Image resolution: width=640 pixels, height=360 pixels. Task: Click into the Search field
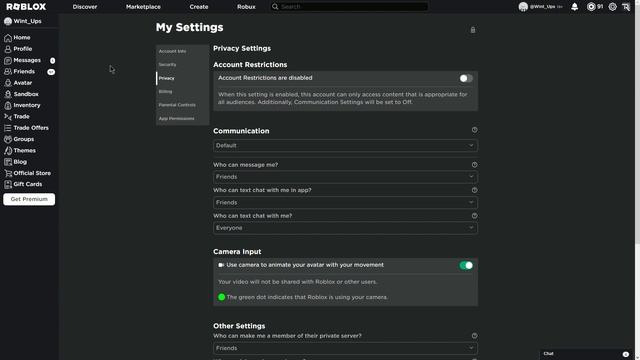click(x=349, y=7)
